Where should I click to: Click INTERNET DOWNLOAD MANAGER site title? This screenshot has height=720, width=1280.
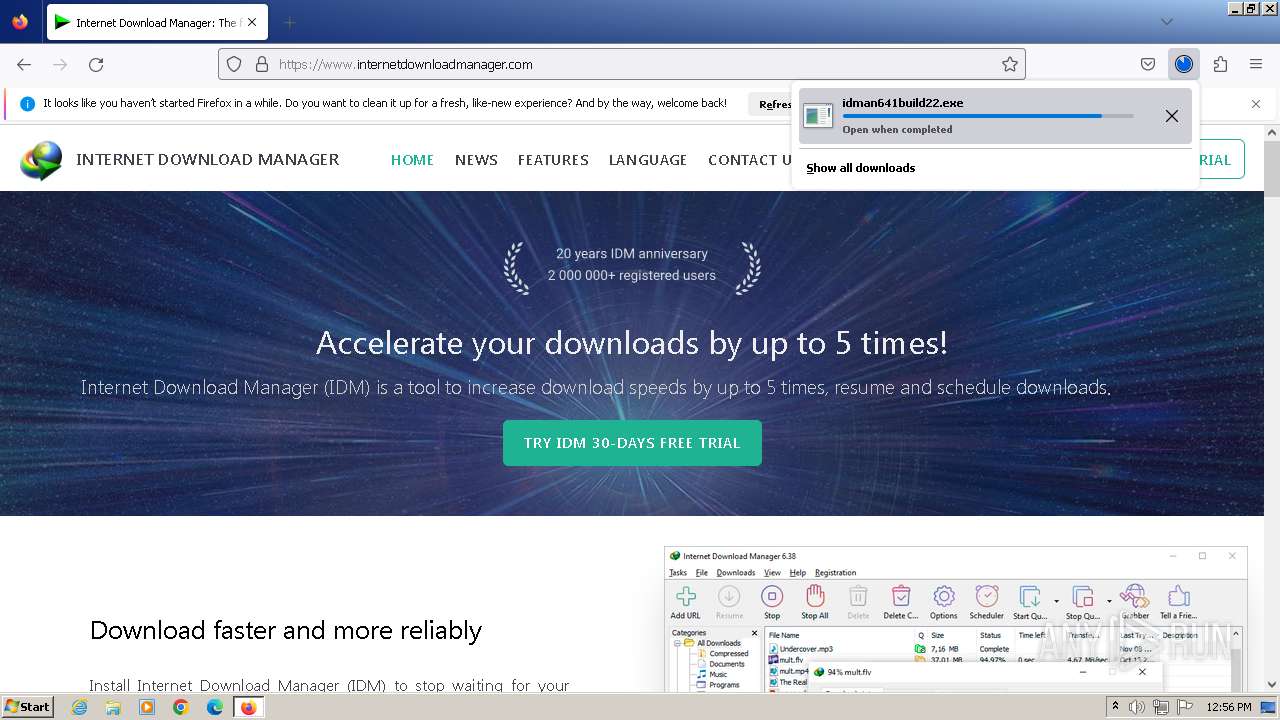[x=208, y=160]
